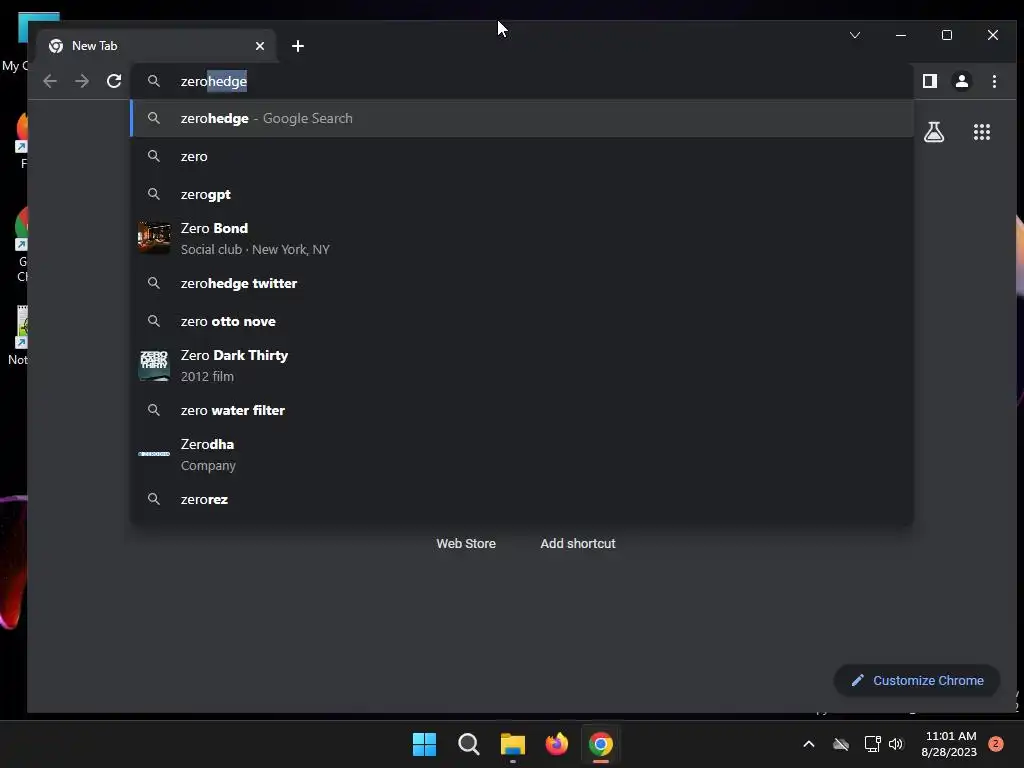The image size is (1024, 768).
Task: Click the back navigation arrow
Action: (x=50, y=81)
